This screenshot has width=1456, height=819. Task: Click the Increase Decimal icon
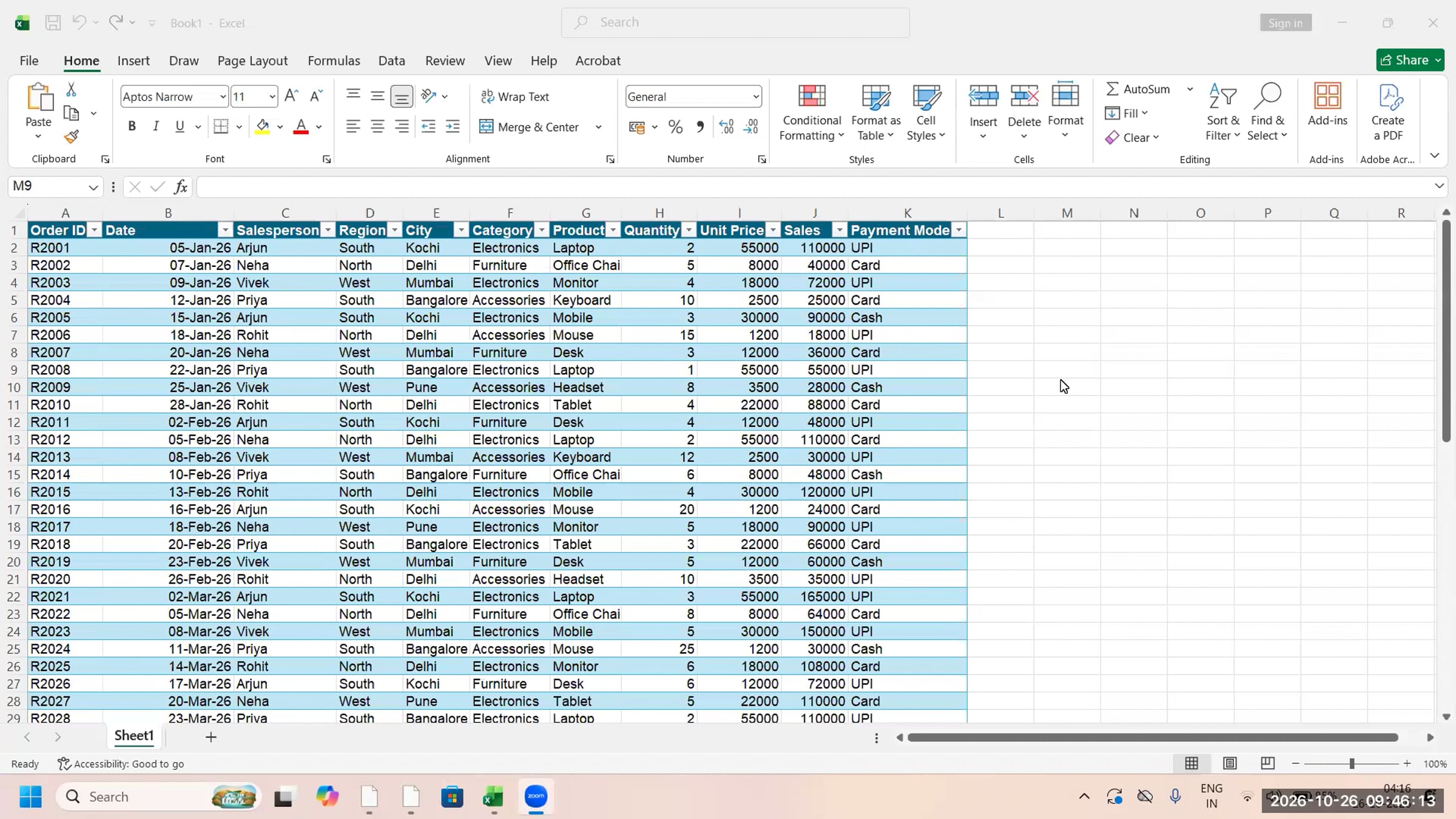point(726,127)
